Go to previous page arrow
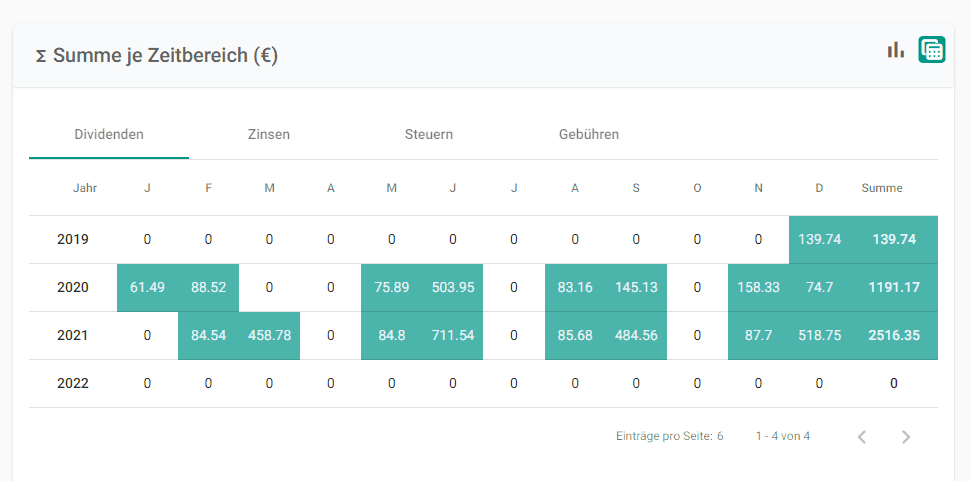Viewport: 971px width, 481px height. [861, 436]
